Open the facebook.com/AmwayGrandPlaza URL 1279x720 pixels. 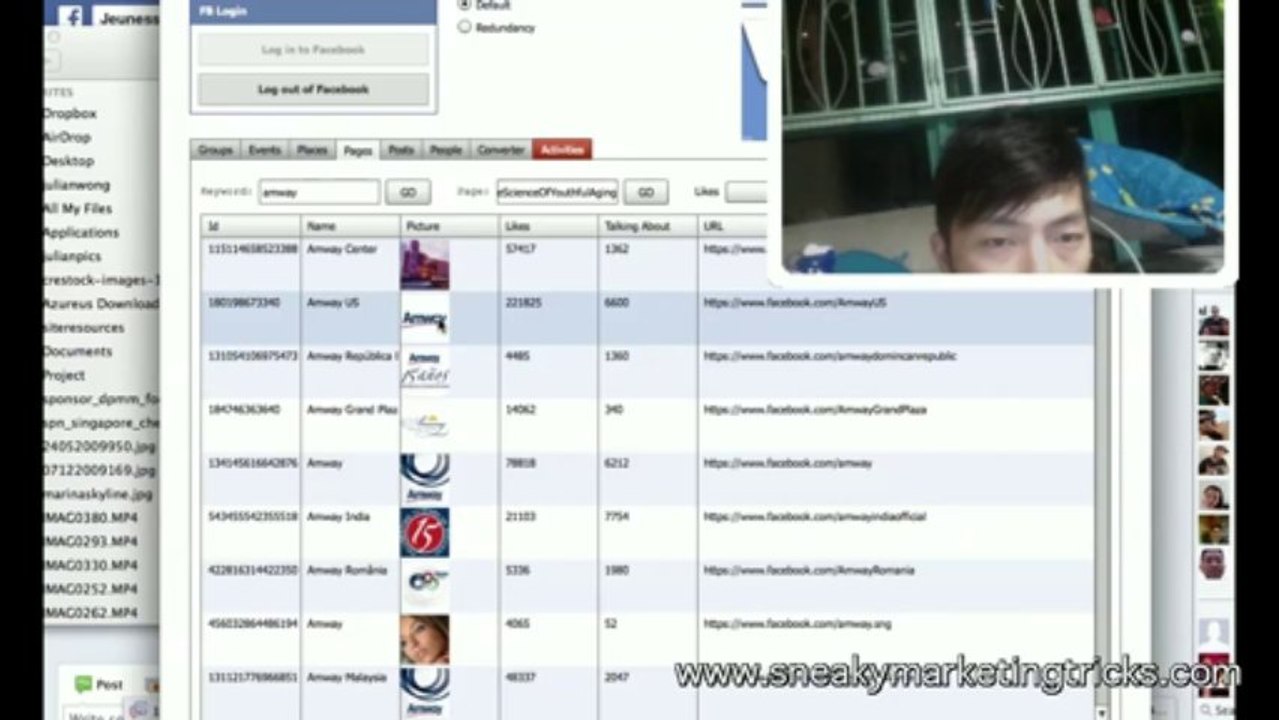(x=815, y=409)
